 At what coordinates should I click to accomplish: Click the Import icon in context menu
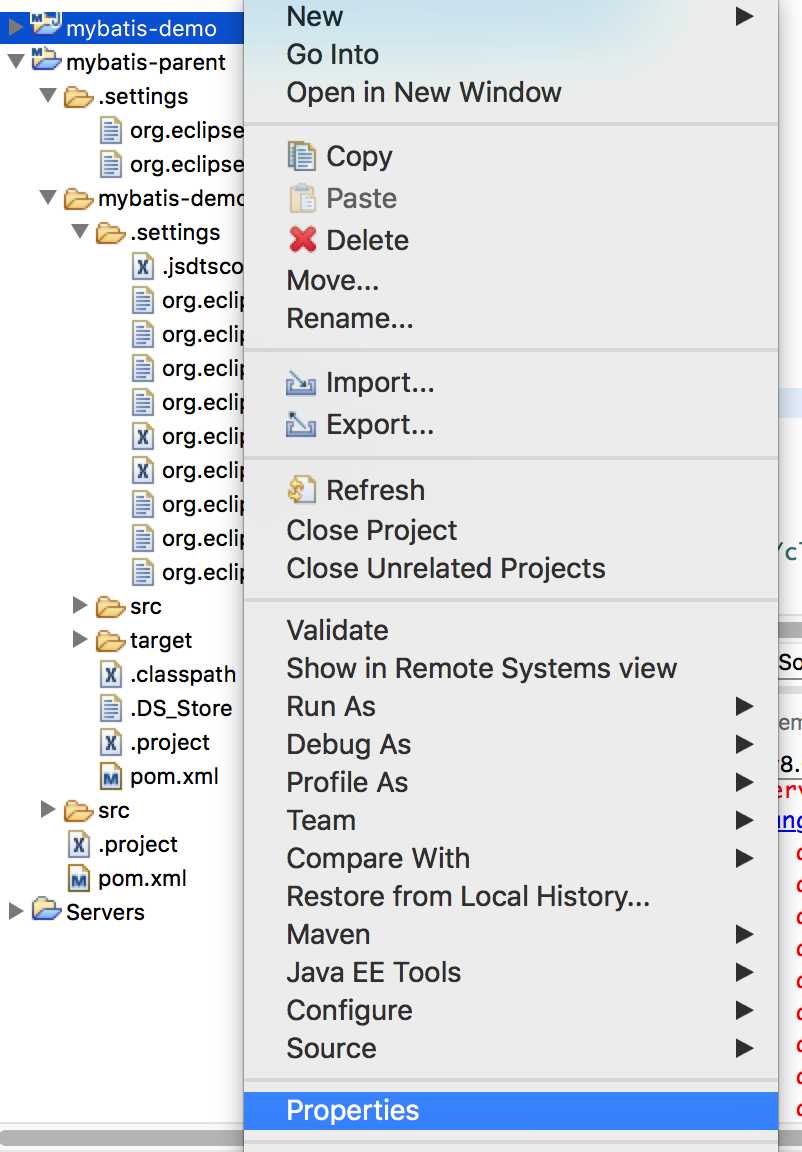click(301, 383)
